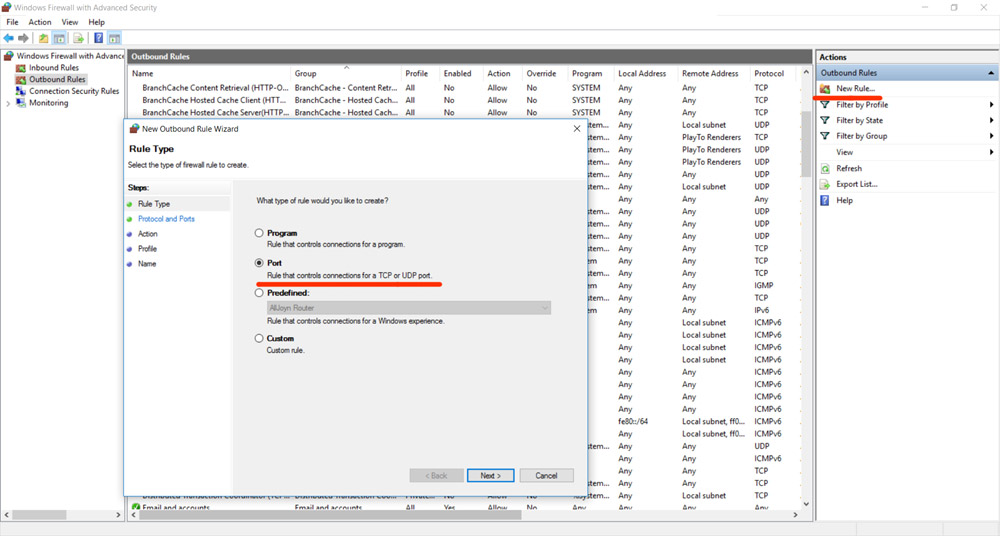The image size is (1000, 536).
Task: Click the fe80::/64 local address cell
Action: point(633,422)
